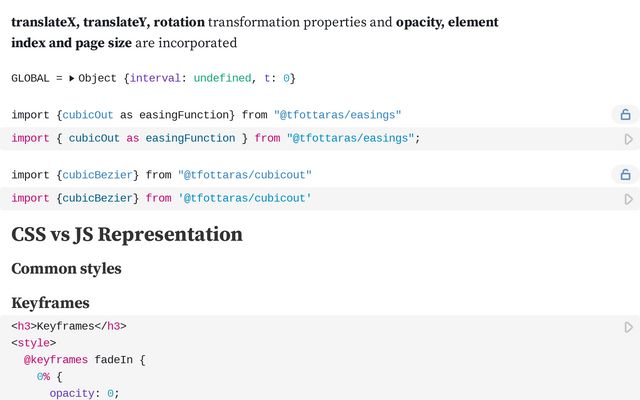Click the "@tfottaras/cubicout" link in the output

point(244,175)
